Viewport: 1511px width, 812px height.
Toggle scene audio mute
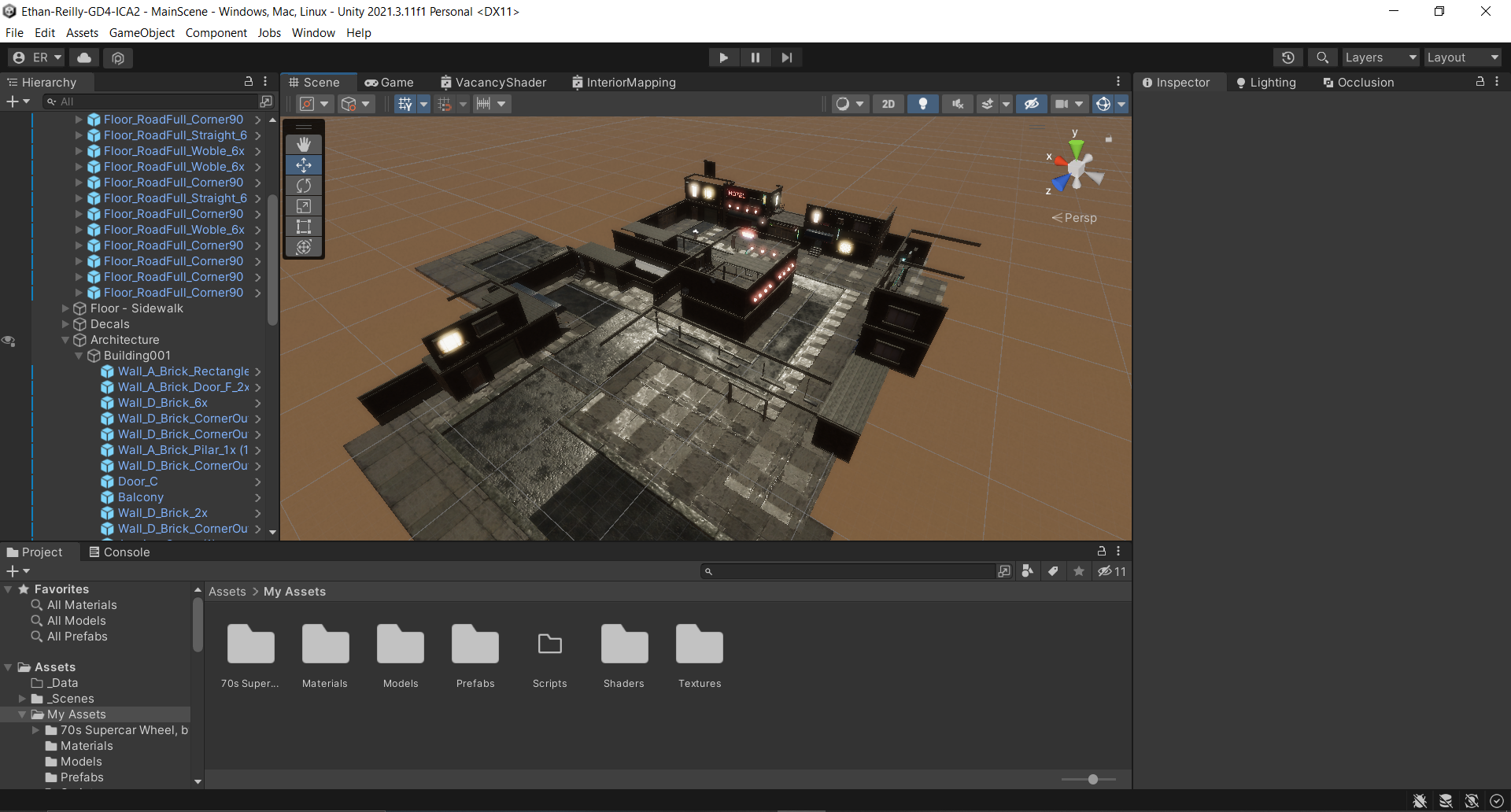coord(957,104)
